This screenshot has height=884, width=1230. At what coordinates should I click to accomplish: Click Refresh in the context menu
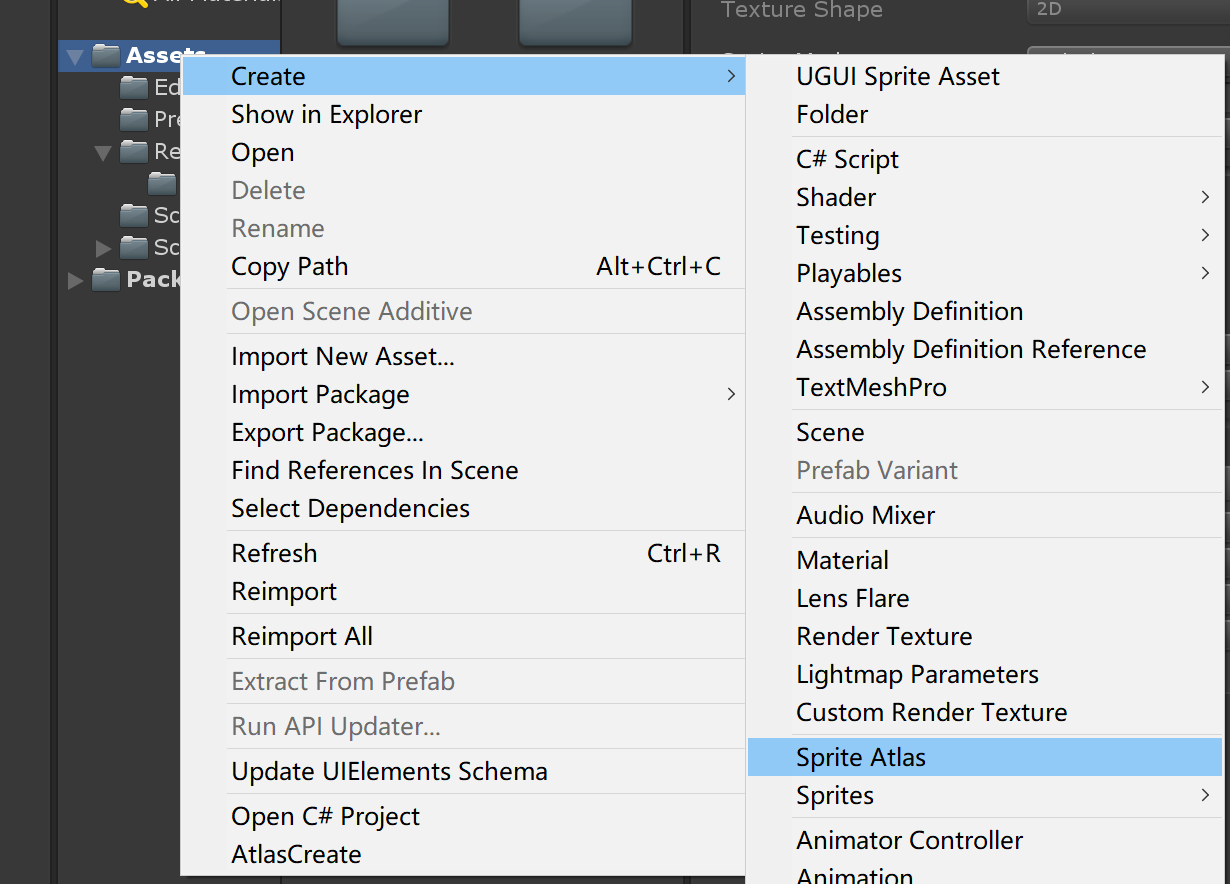(274, 553)
